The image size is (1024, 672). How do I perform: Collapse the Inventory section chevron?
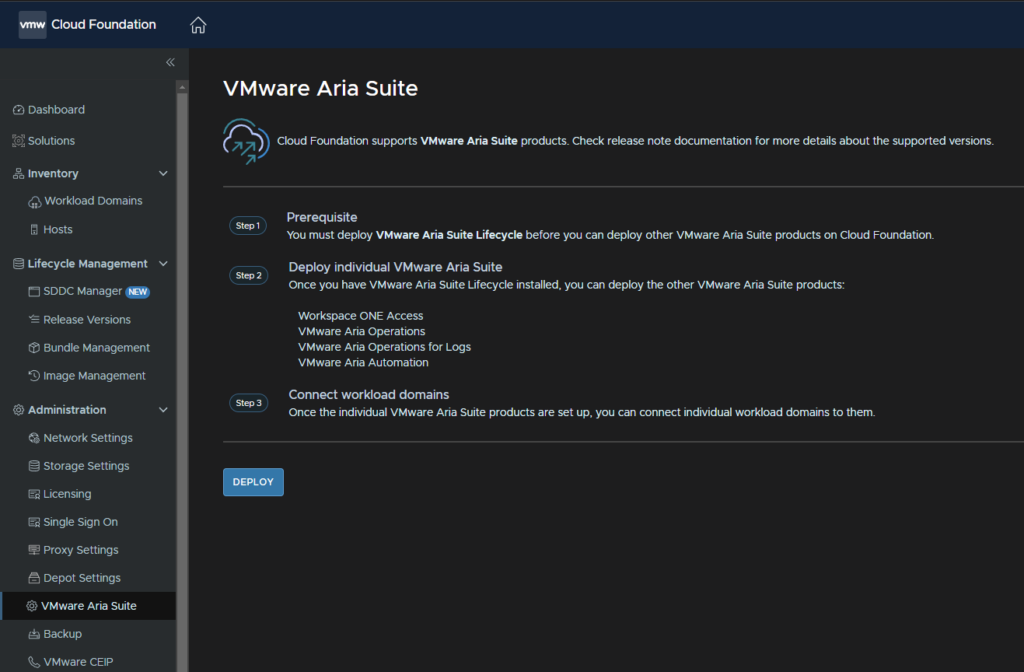tap(163, 174)
